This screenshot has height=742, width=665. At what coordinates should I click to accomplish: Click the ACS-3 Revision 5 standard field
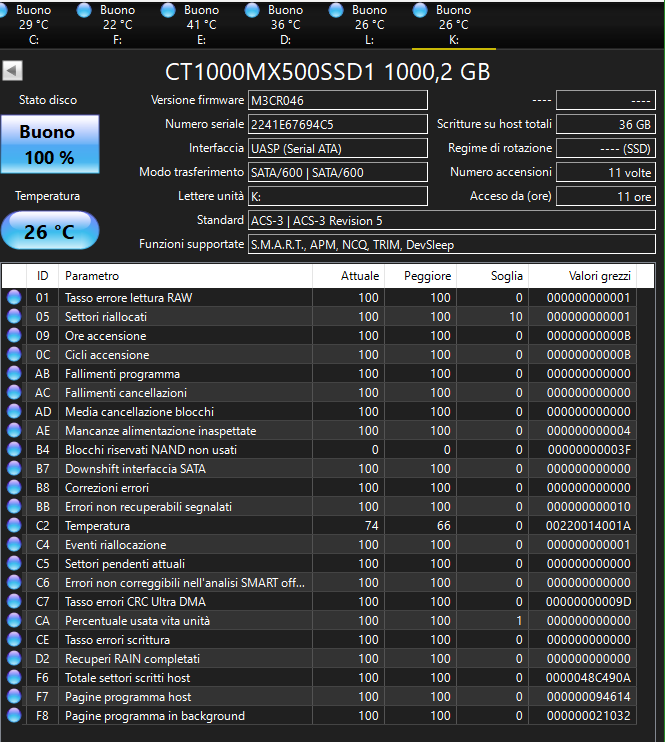pyautogui.click(x=452, y=221)
